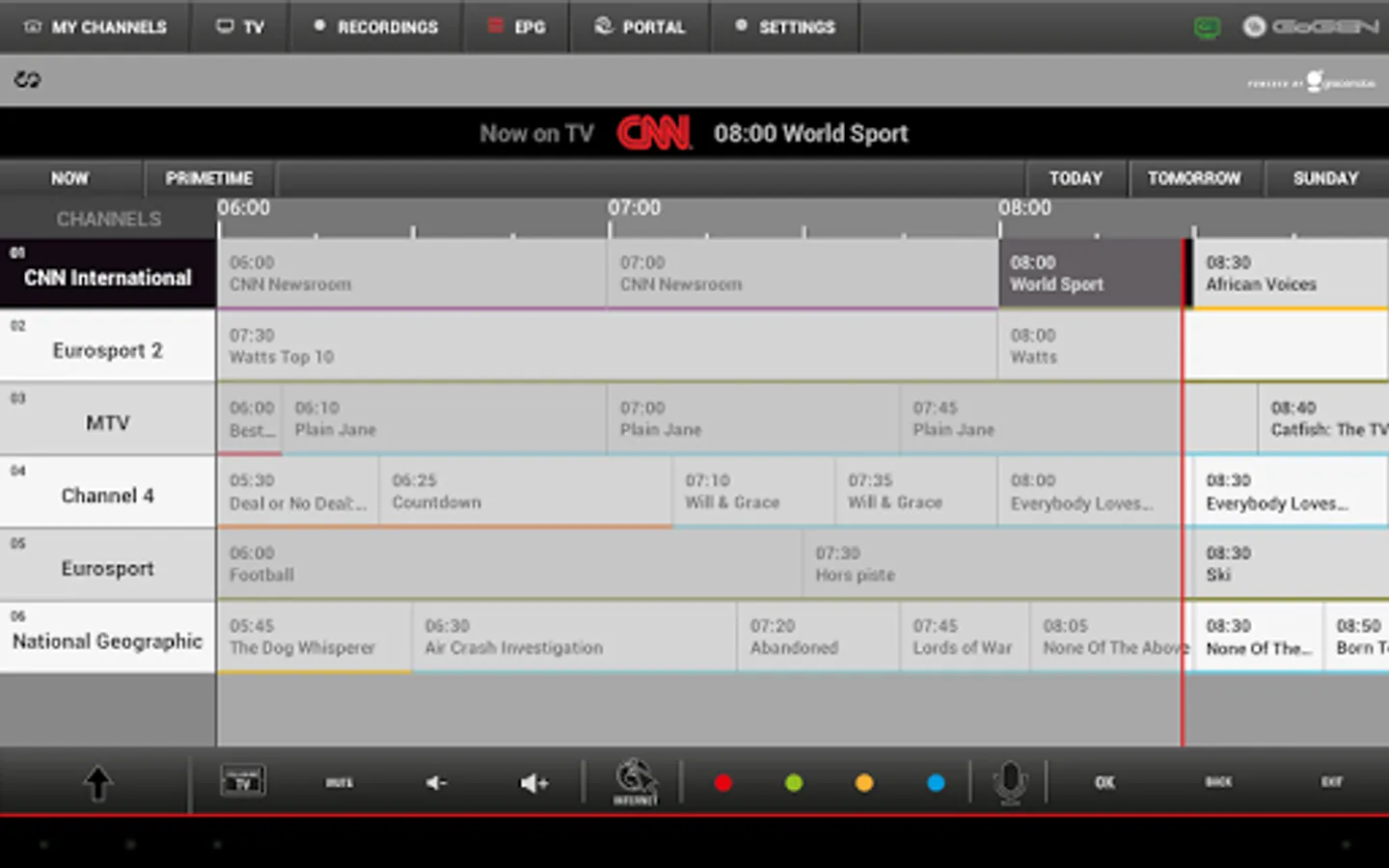
Task: Switch to the TV tab
Action: (x=239, y=27)
